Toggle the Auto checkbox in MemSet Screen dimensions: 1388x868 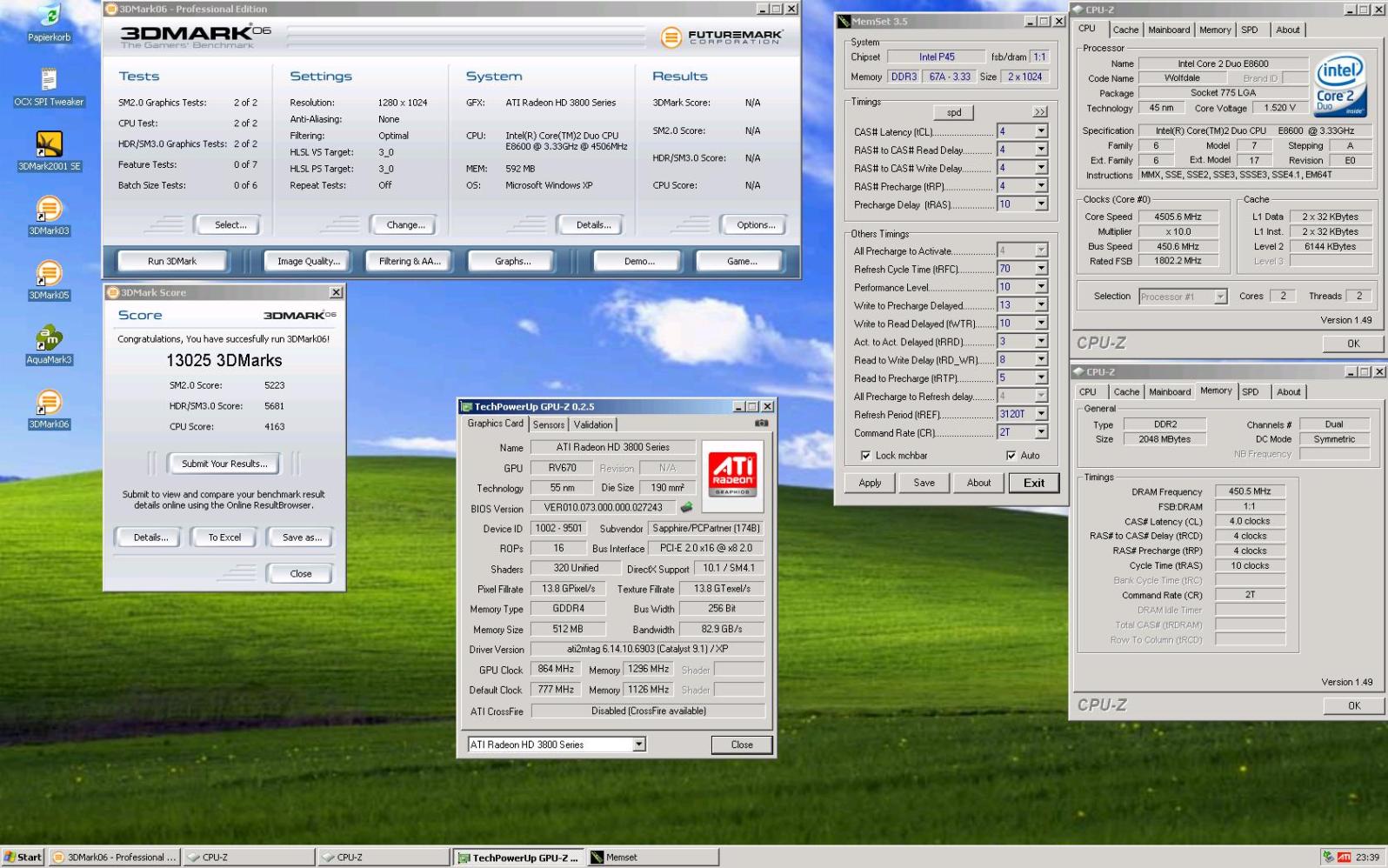(1011, 456)
